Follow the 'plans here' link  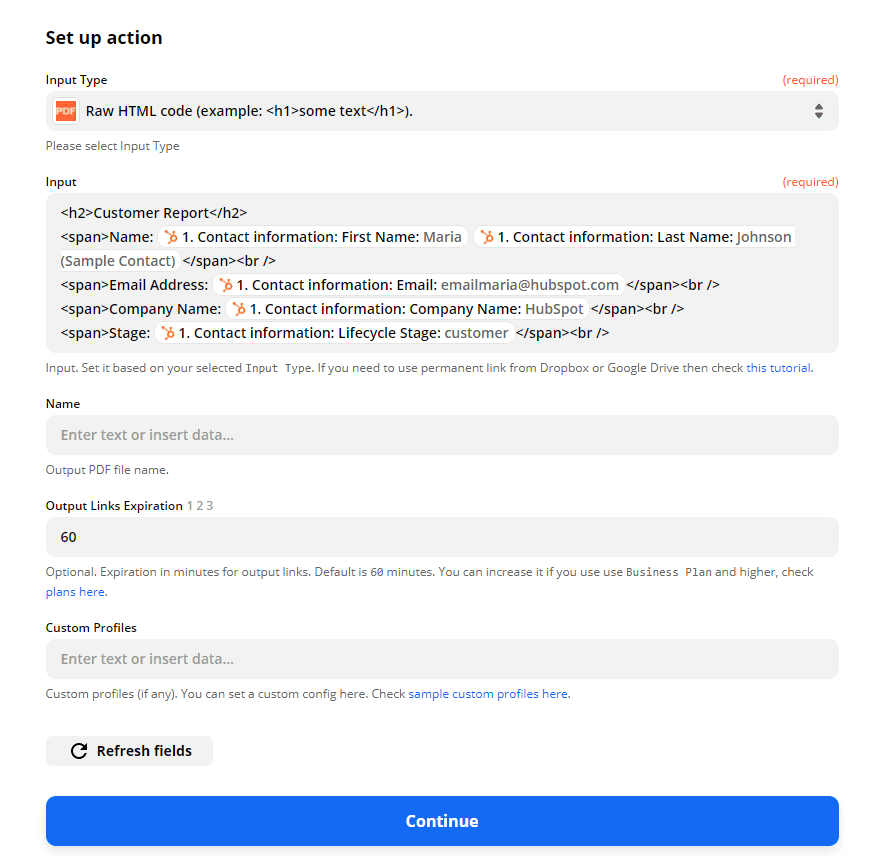75,592
